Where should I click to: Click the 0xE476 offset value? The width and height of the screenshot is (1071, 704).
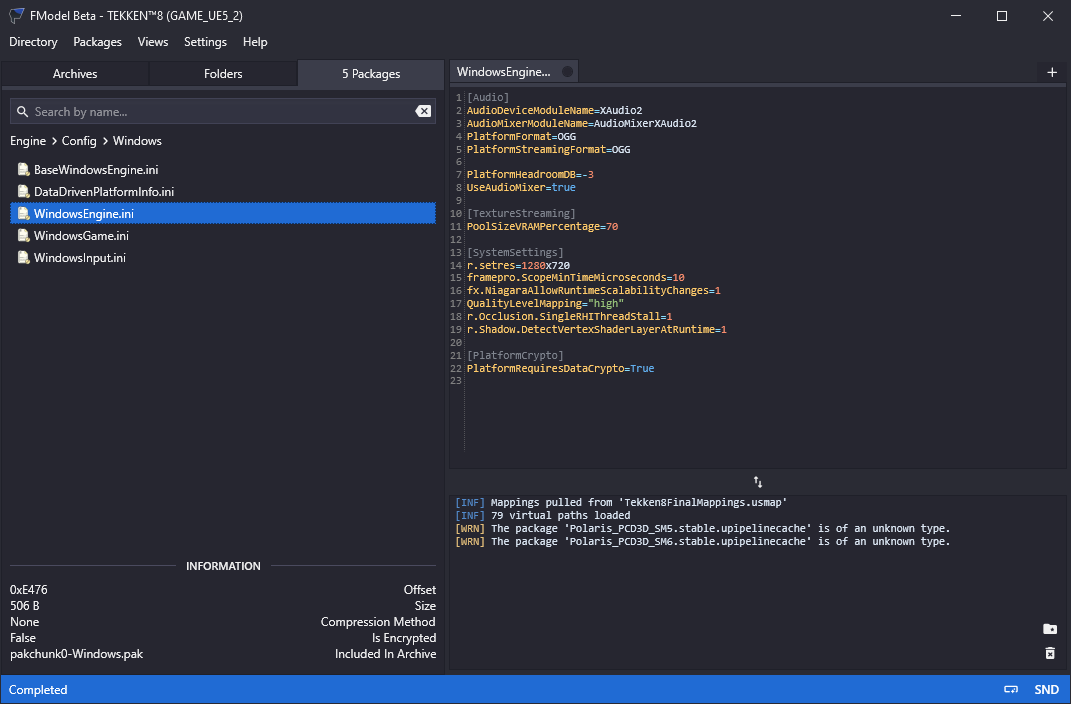[x=29, y=589]
